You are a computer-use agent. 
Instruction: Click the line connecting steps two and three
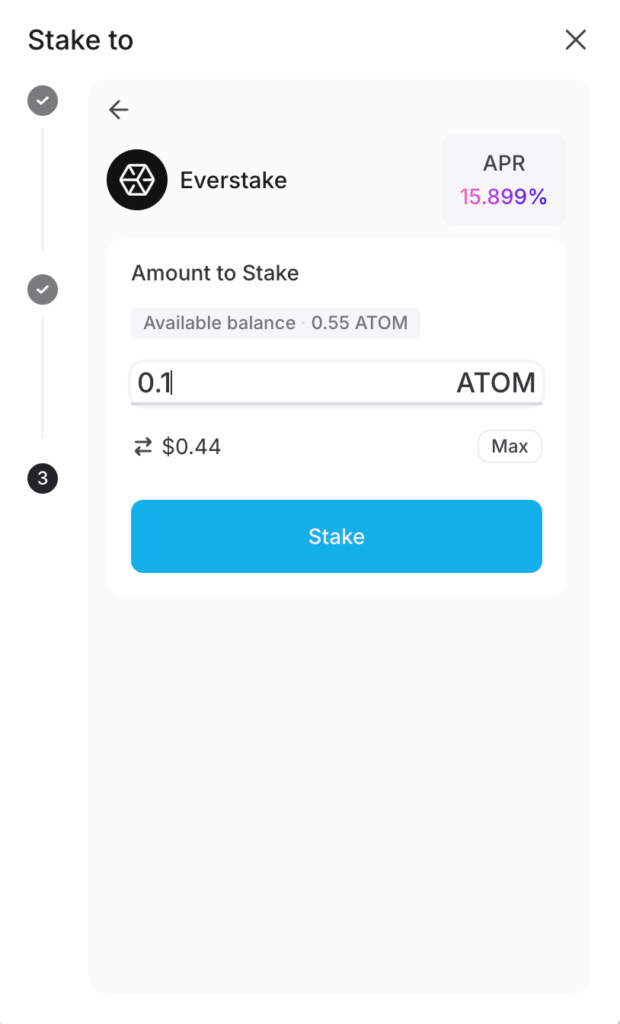click(42, 378)
